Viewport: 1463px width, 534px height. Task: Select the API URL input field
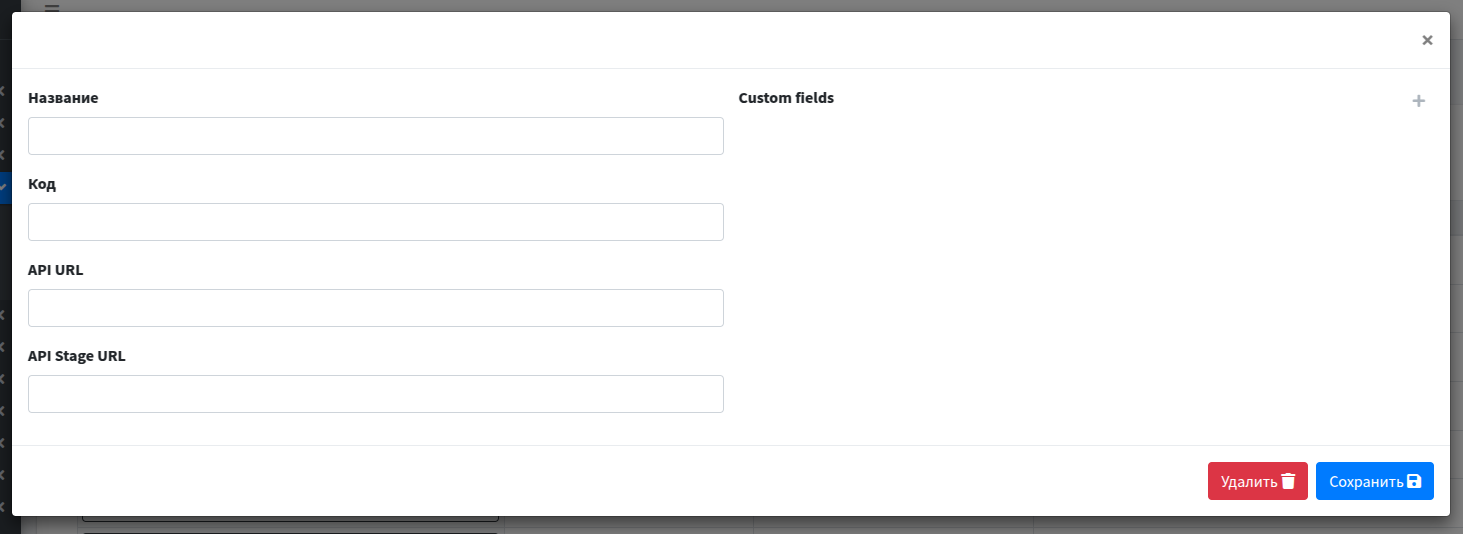375,308
